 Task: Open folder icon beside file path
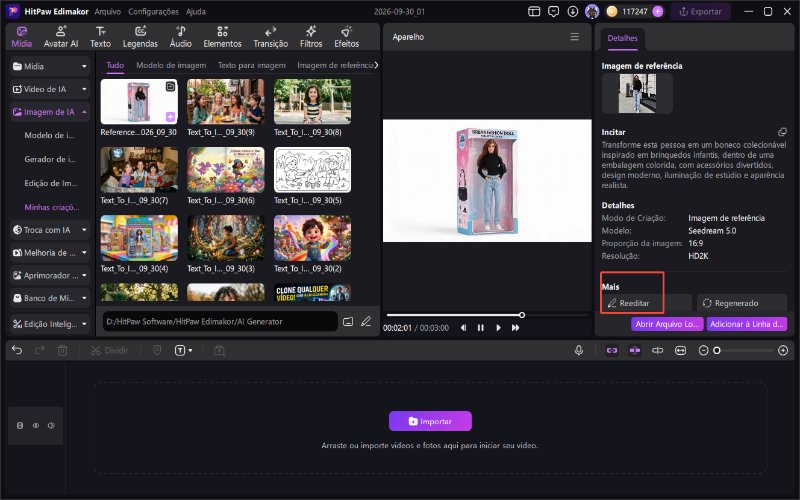point(348,321)
